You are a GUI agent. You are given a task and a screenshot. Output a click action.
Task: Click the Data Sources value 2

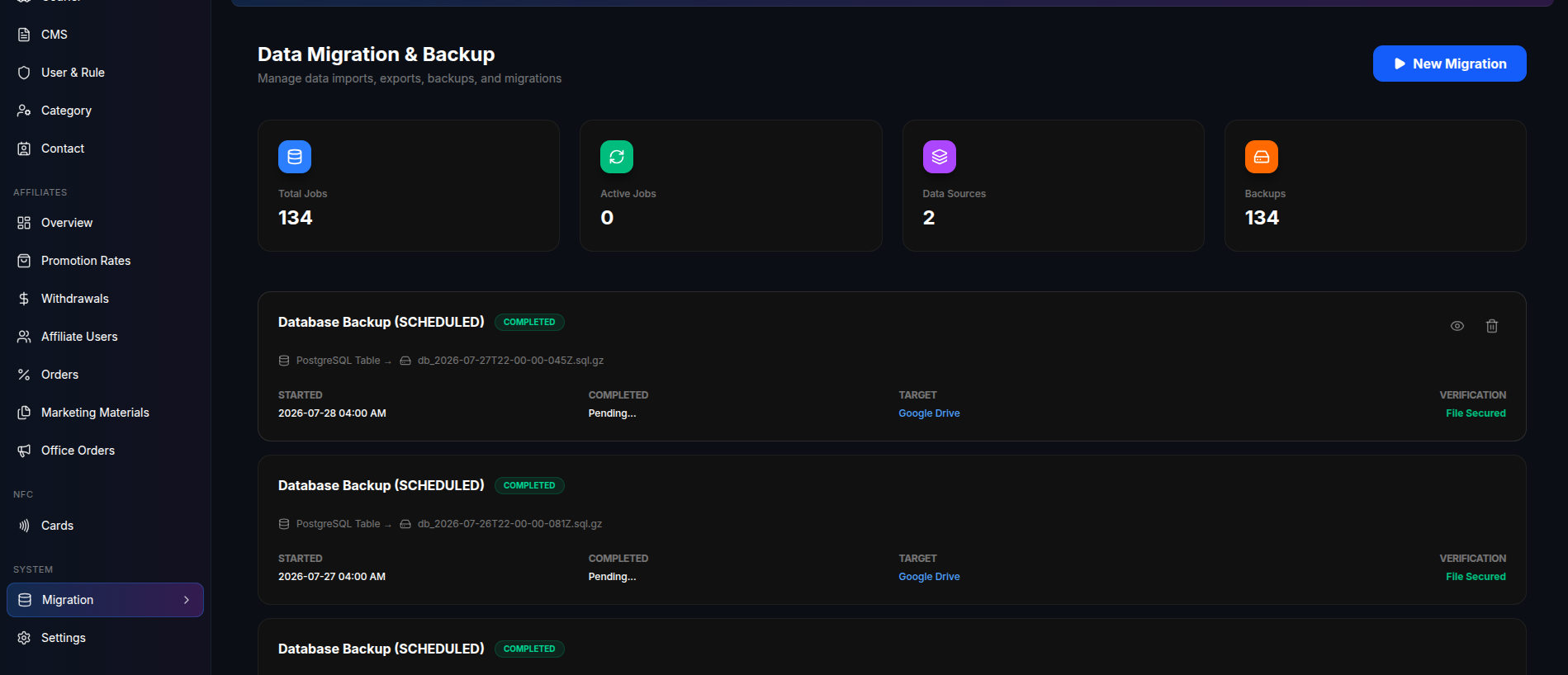tap(929, 218)
